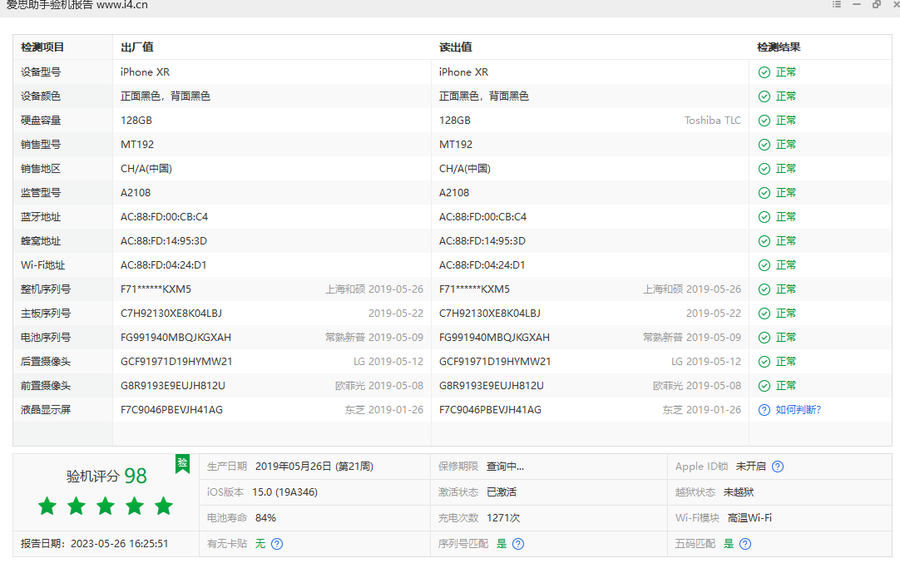Click the green 验 ribbon badge
The height and width of the screenshot is (573, 900).
pos(183,464)
